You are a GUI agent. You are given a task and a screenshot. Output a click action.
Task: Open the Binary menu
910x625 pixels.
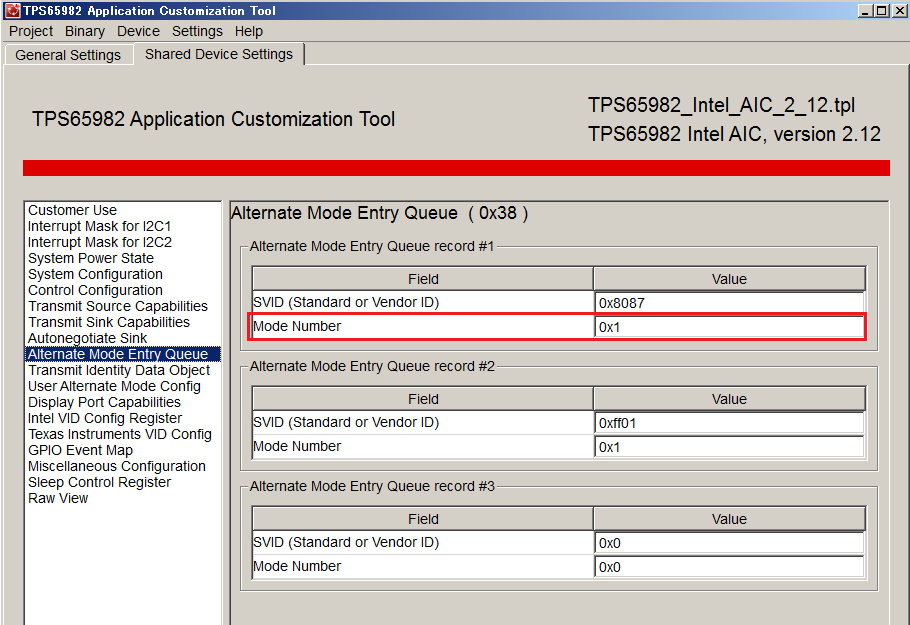(85, 31)
